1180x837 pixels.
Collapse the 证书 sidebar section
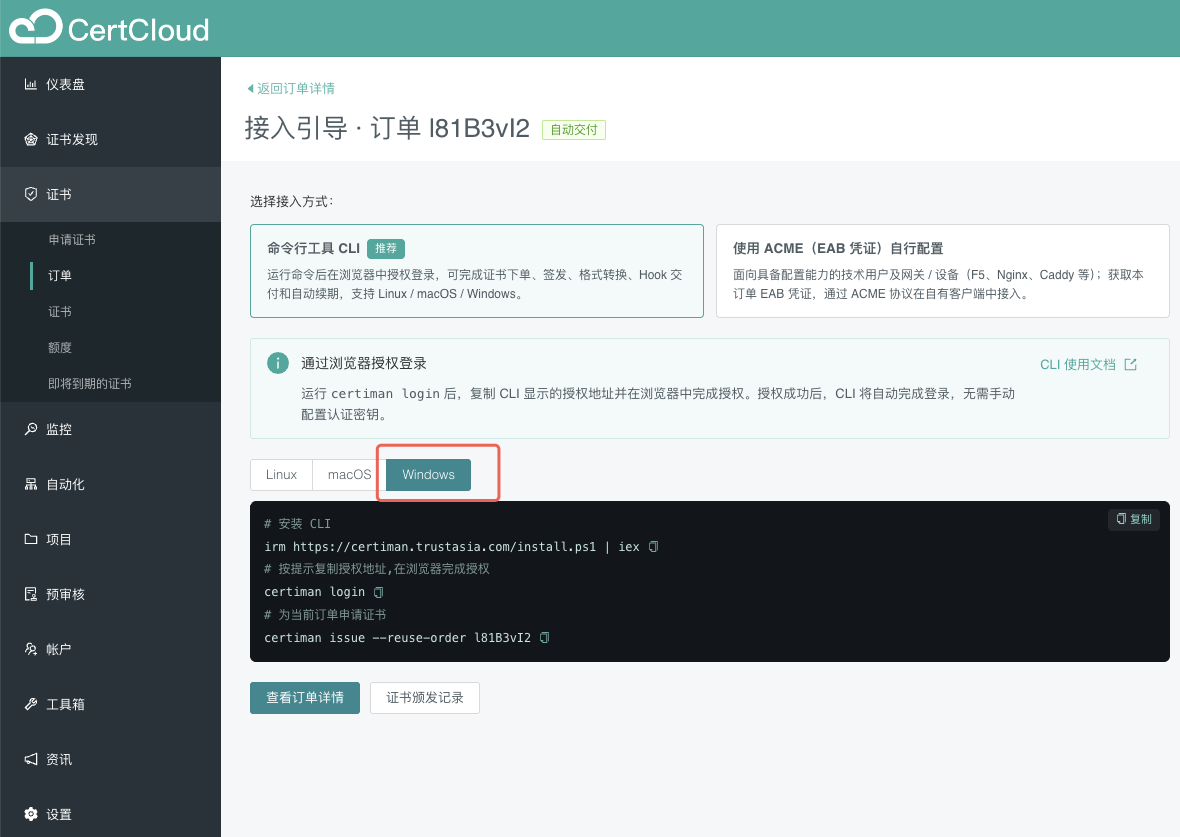(x=110, y=194)
